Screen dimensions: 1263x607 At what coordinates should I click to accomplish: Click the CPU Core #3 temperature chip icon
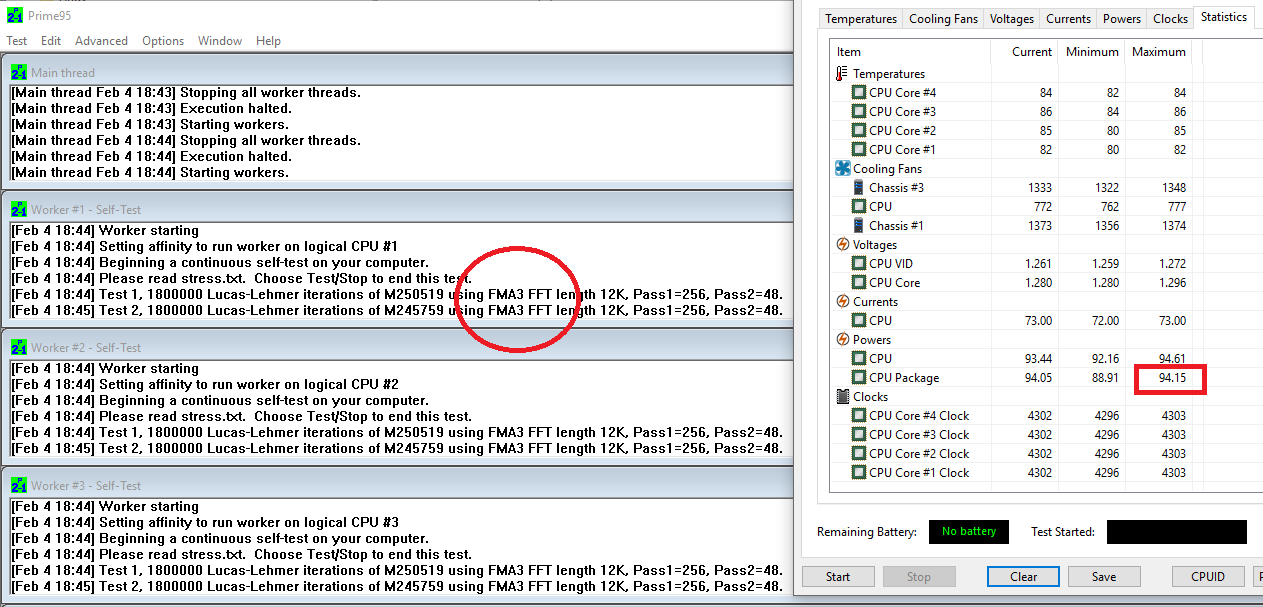[858, 111]
